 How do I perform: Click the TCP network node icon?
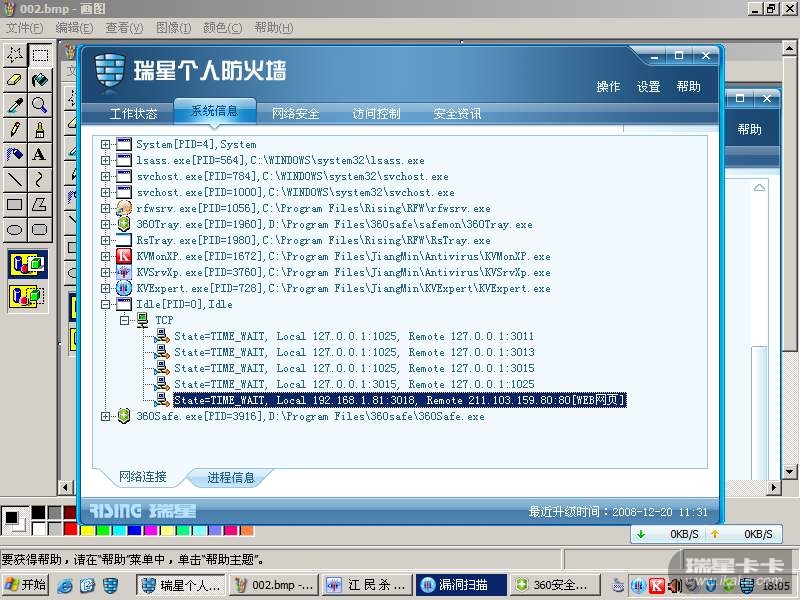click(x=143, y=320)
